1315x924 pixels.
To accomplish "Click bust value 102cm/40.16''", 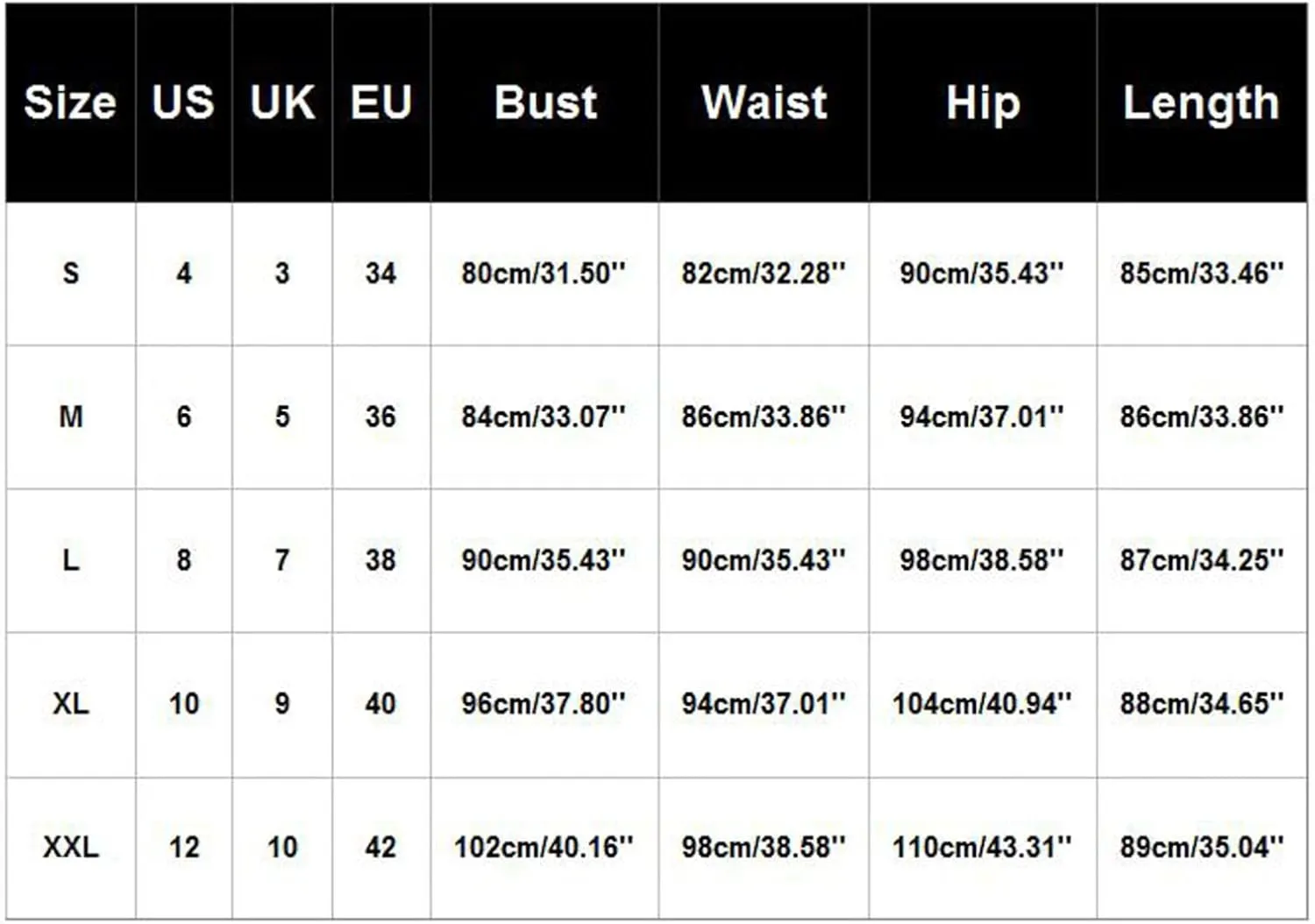I will [x=544, y=848].
